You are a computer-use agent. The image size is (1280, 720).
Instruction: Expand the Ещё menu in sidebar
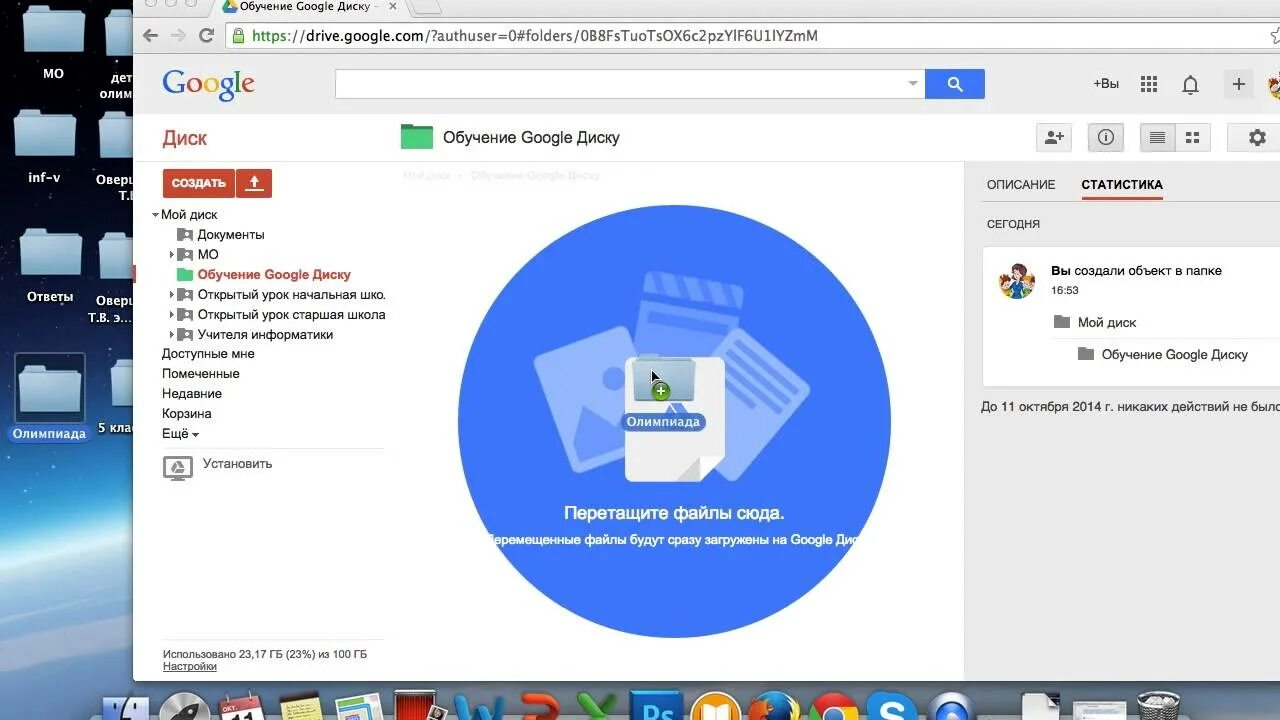(180, 434)
